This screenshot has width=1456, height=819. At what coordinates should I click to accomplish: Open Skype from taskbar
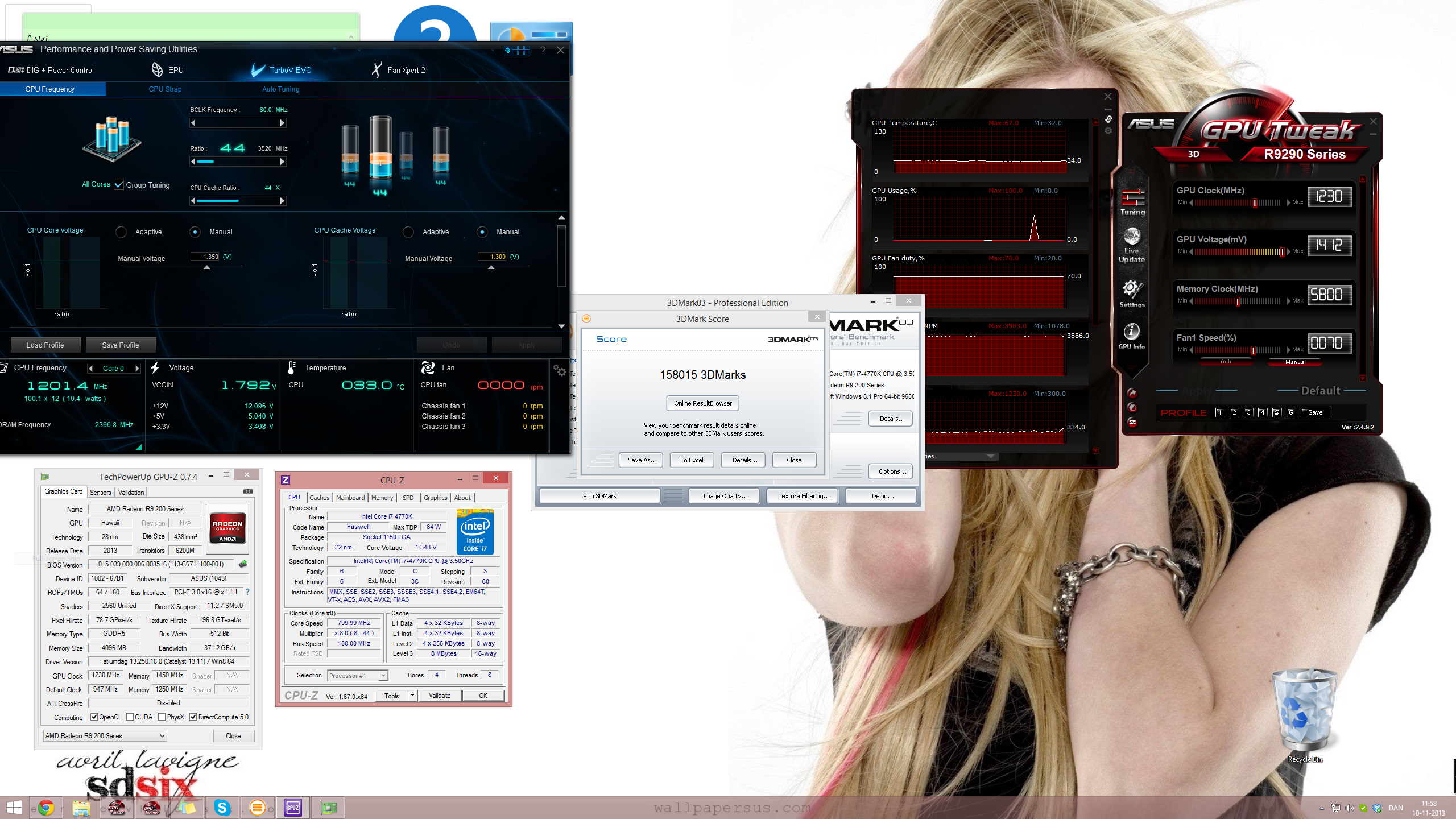pyautogui.click(x=222, y=808)
